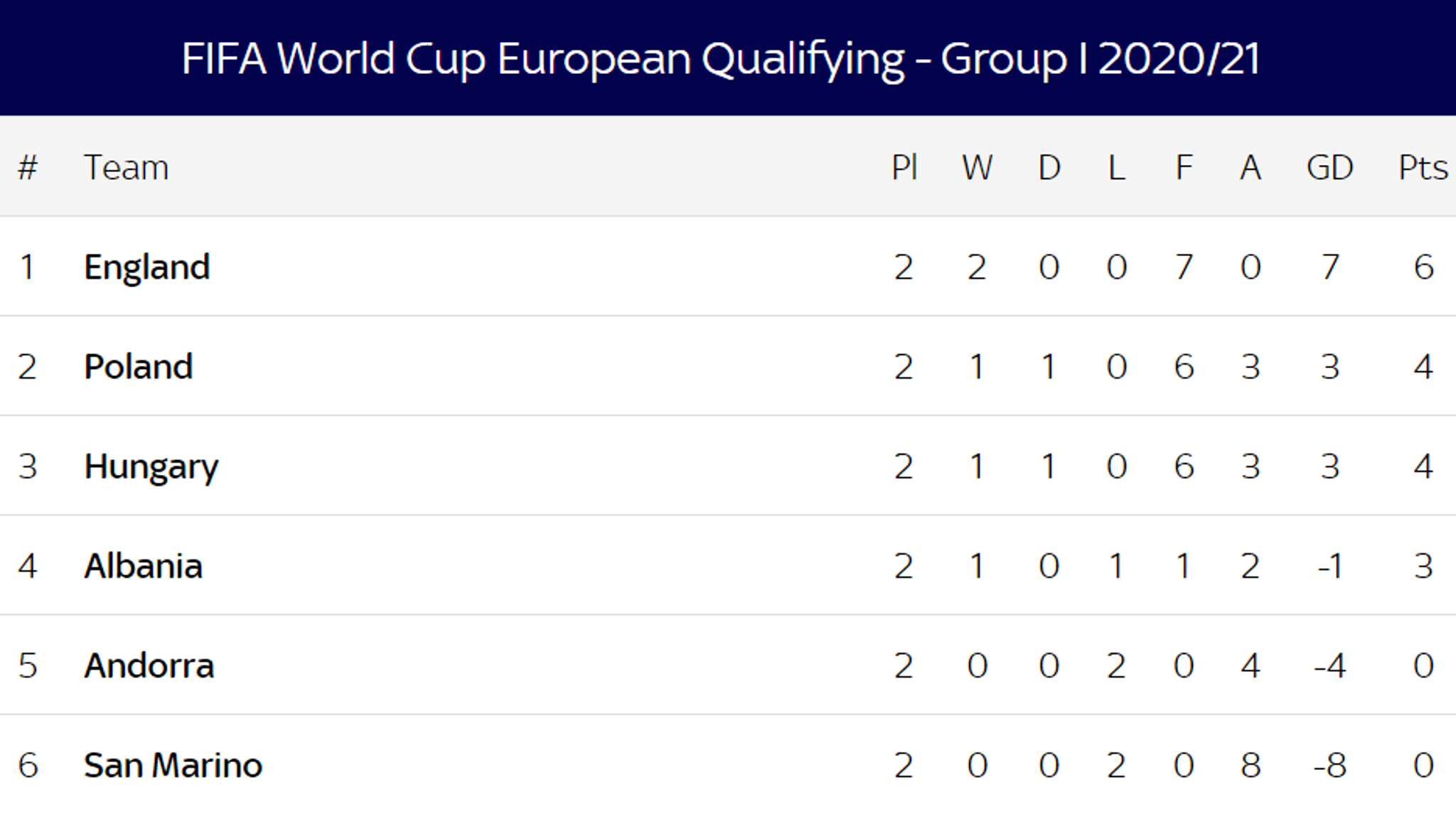Click the A column header

click(x=1251, y=168)
